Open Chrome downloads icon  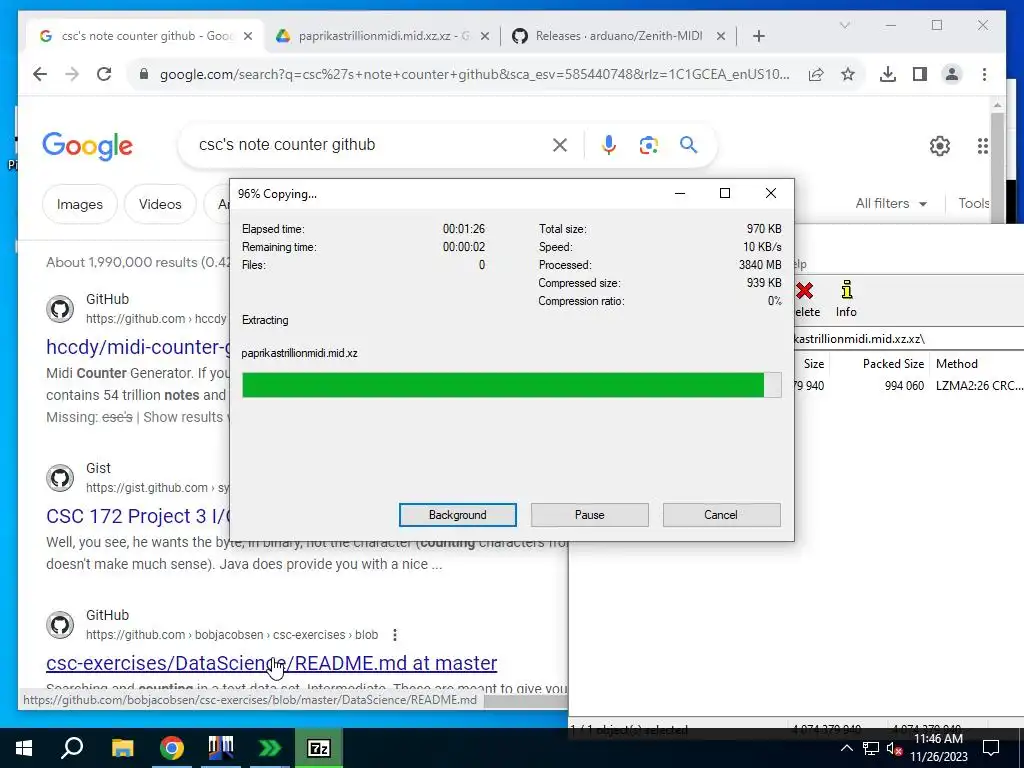(x=888, y=74)
